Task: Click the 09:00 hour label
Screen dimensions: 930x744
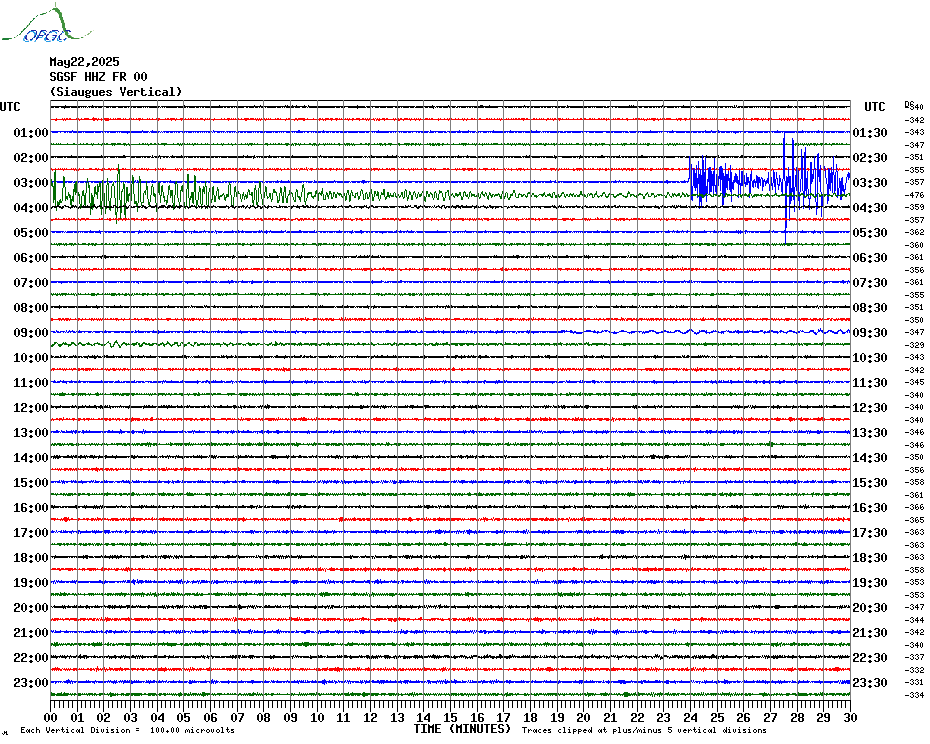Action: [x=31, y=332]
